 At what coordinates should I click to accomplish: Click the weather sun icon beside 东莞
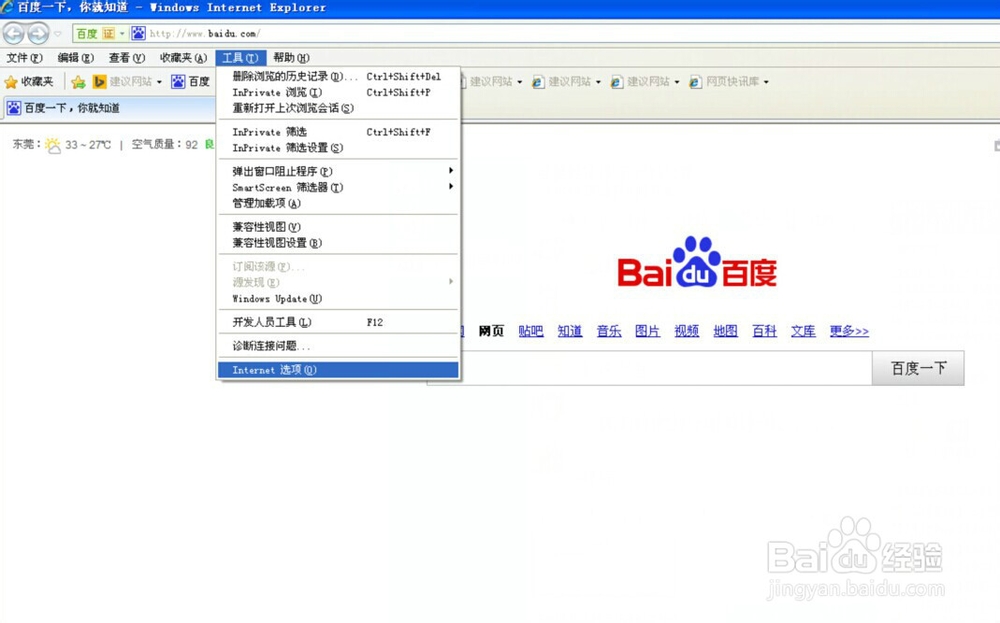pyautogui.click(x=53, y=145)
